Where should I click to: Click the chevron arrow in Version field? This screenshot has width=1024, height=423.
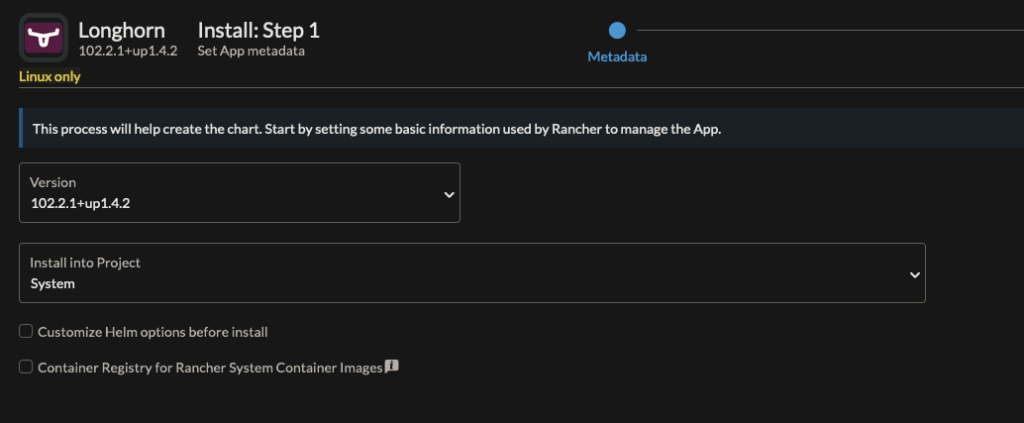[449, 193]
